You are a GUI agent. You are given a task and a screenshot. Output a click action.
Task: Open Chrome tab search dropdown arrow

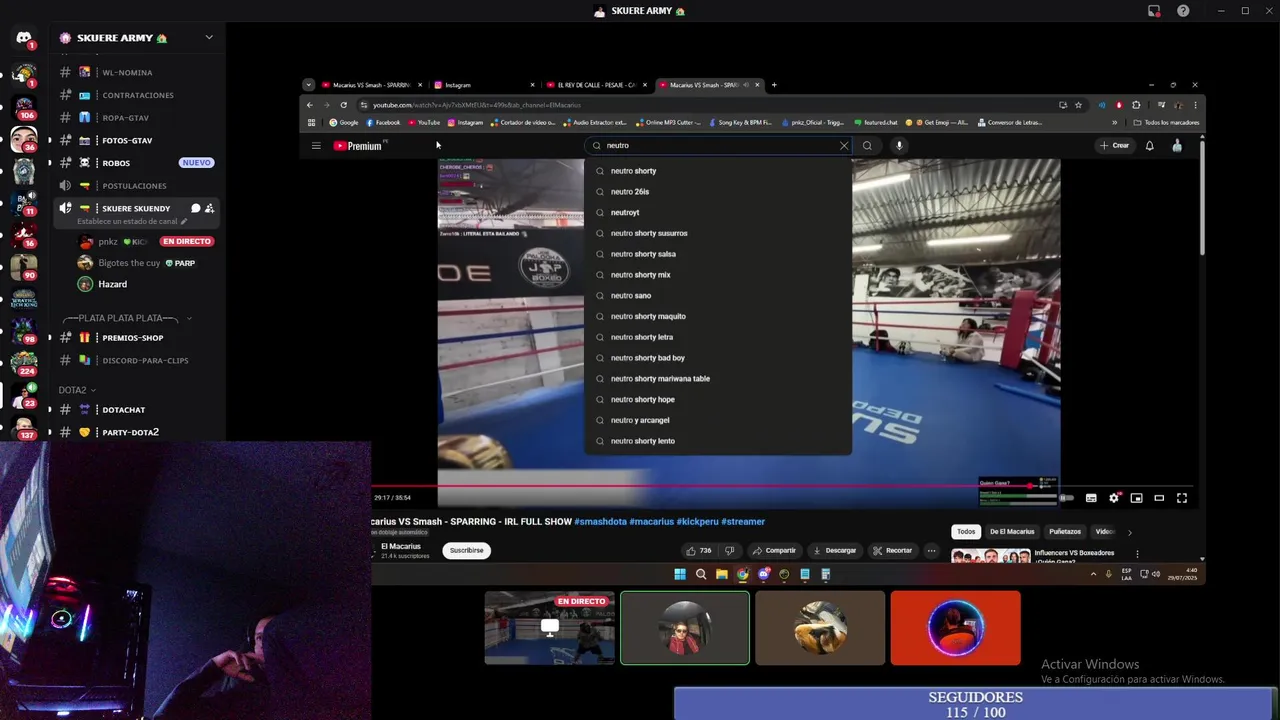[x=308, y=85]
